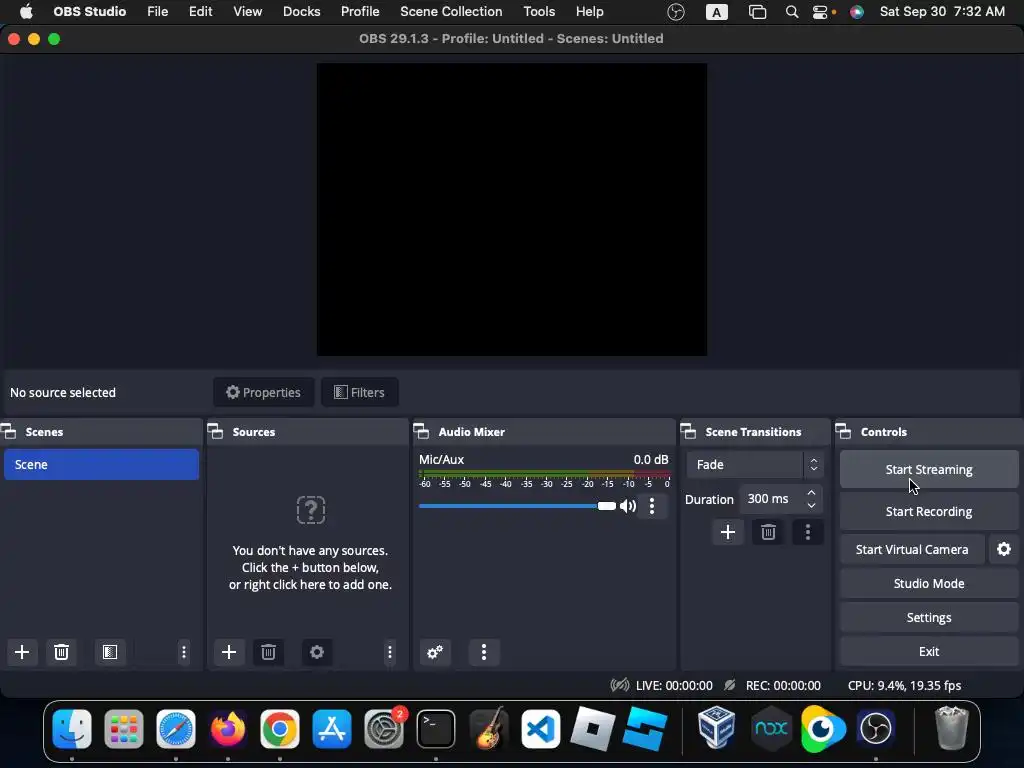Open VirtualBox from the Dock
1024x768 pixels.
[716, 727]
